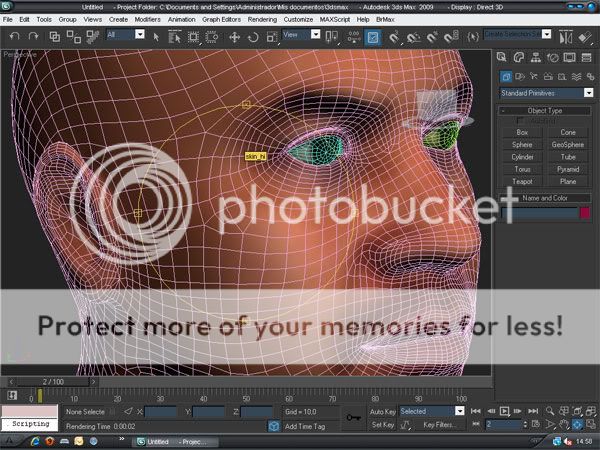Choose the Cameras category icon

click(550, 75)
